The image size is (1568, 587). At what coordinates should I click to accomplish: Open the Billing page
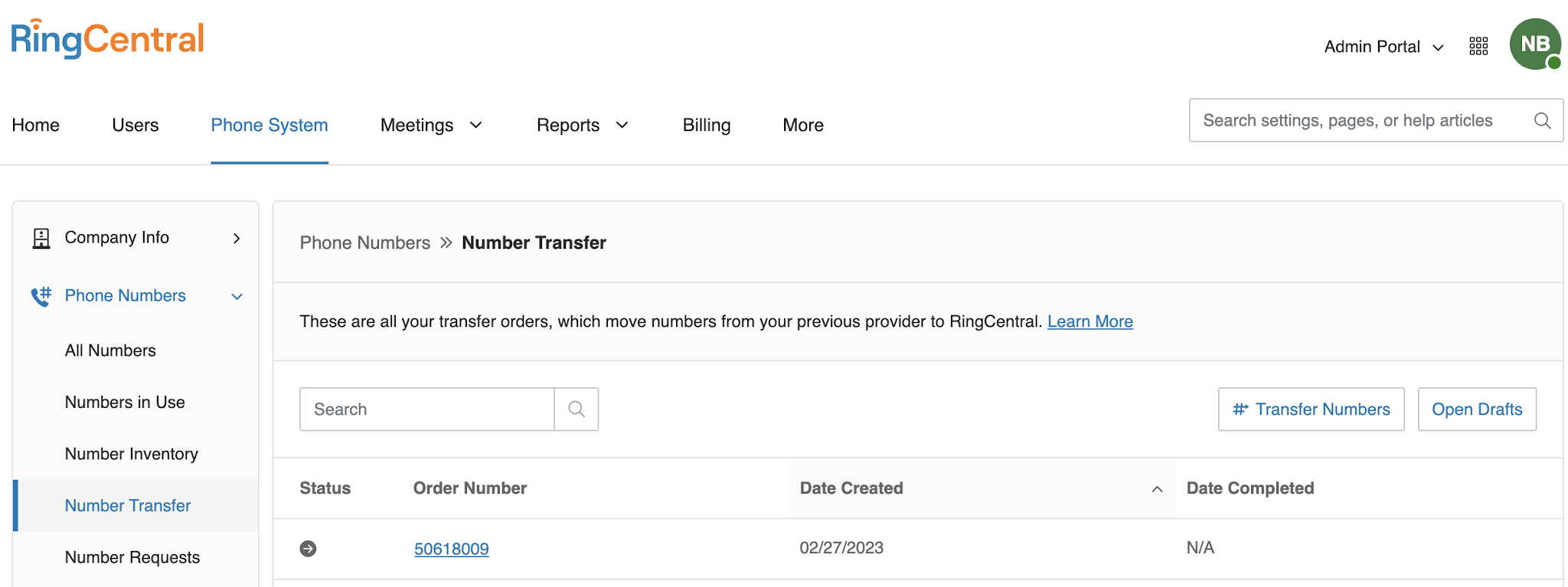[706, 125]
